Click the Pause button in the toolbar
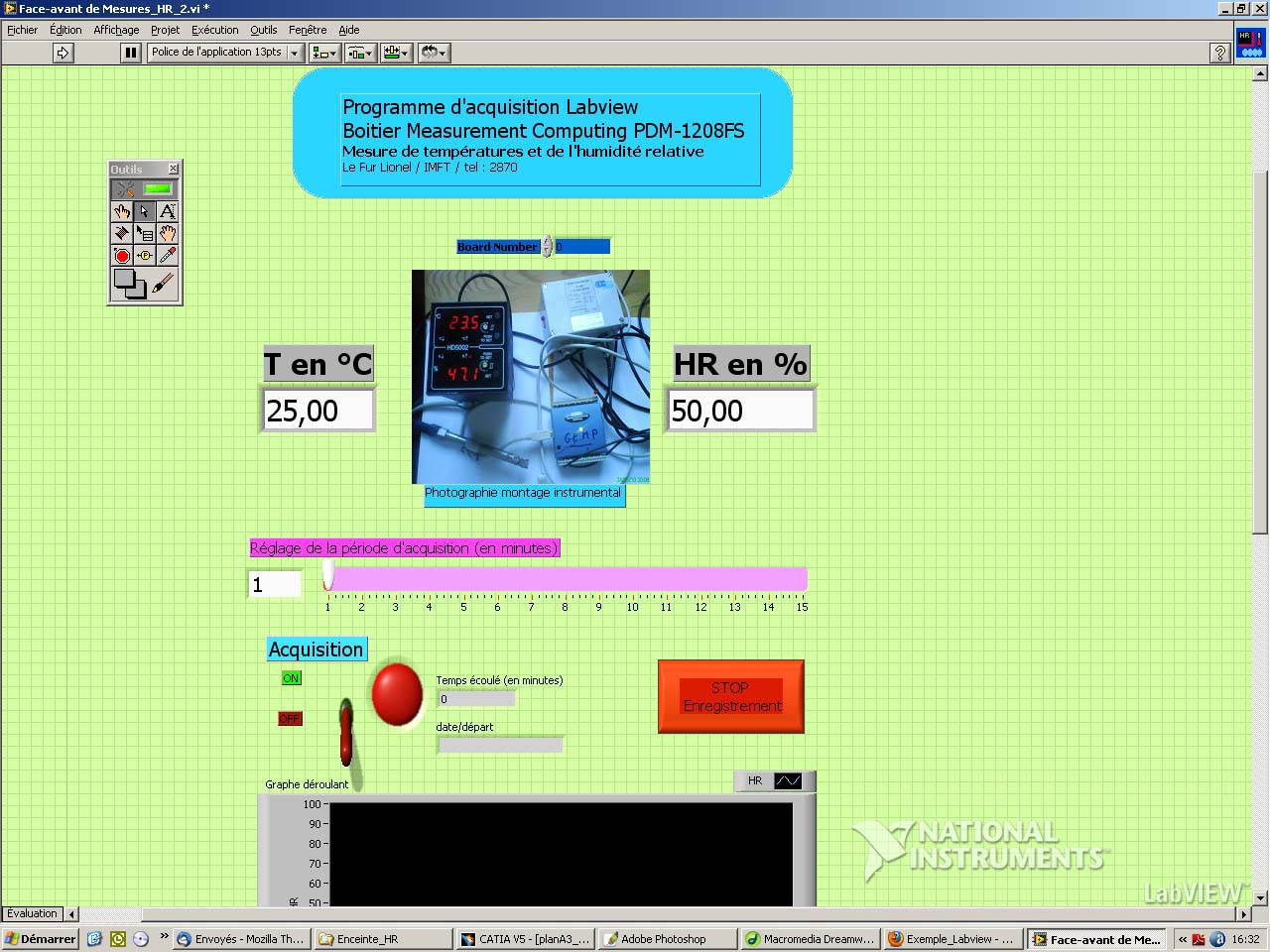This screenshot has width=1270, height=952. 131,53
